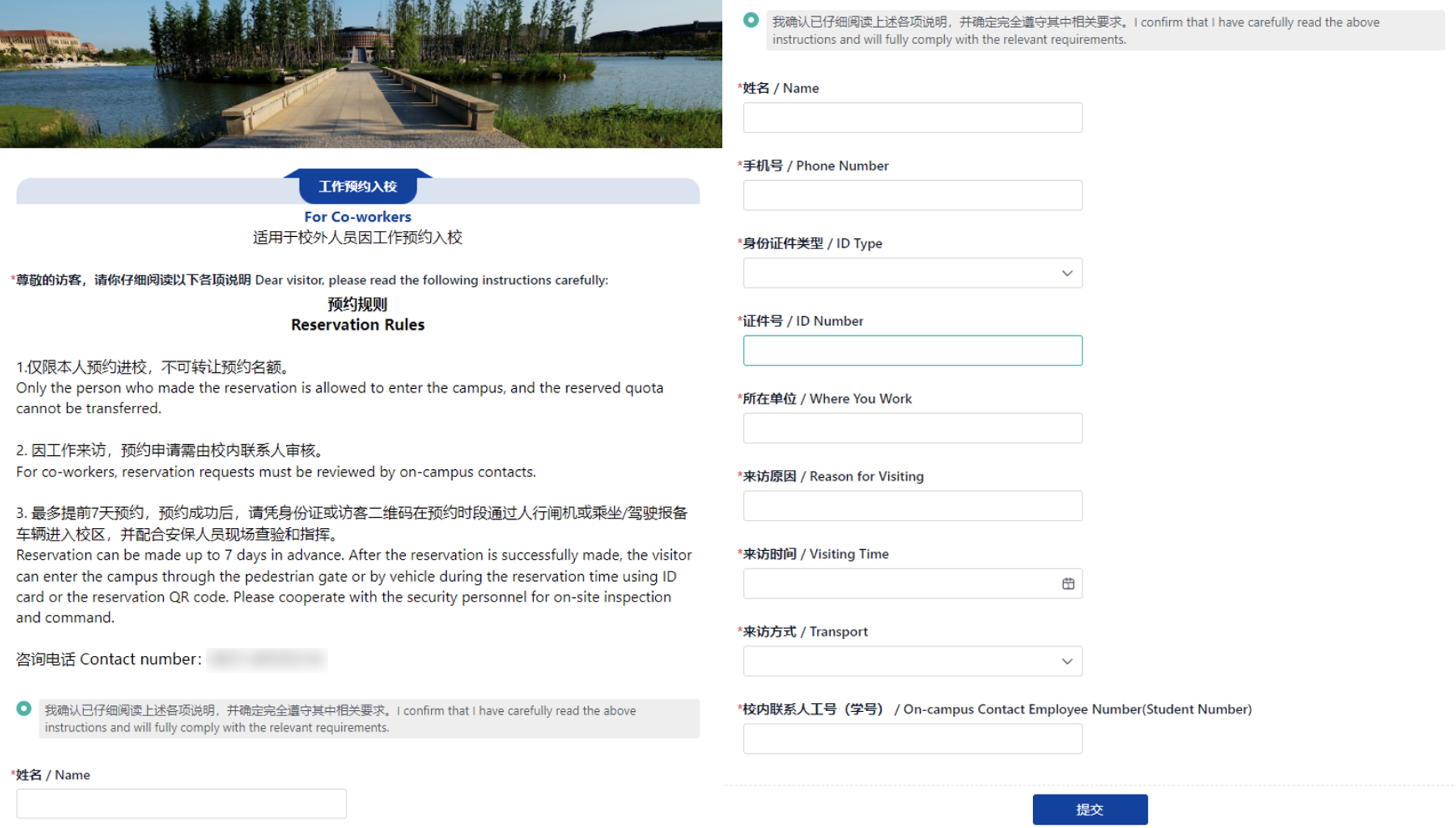The width and height of the screenshot is (1456, 828).
Task: Focus the ID Number input field
Action: [x=912, y=351]
